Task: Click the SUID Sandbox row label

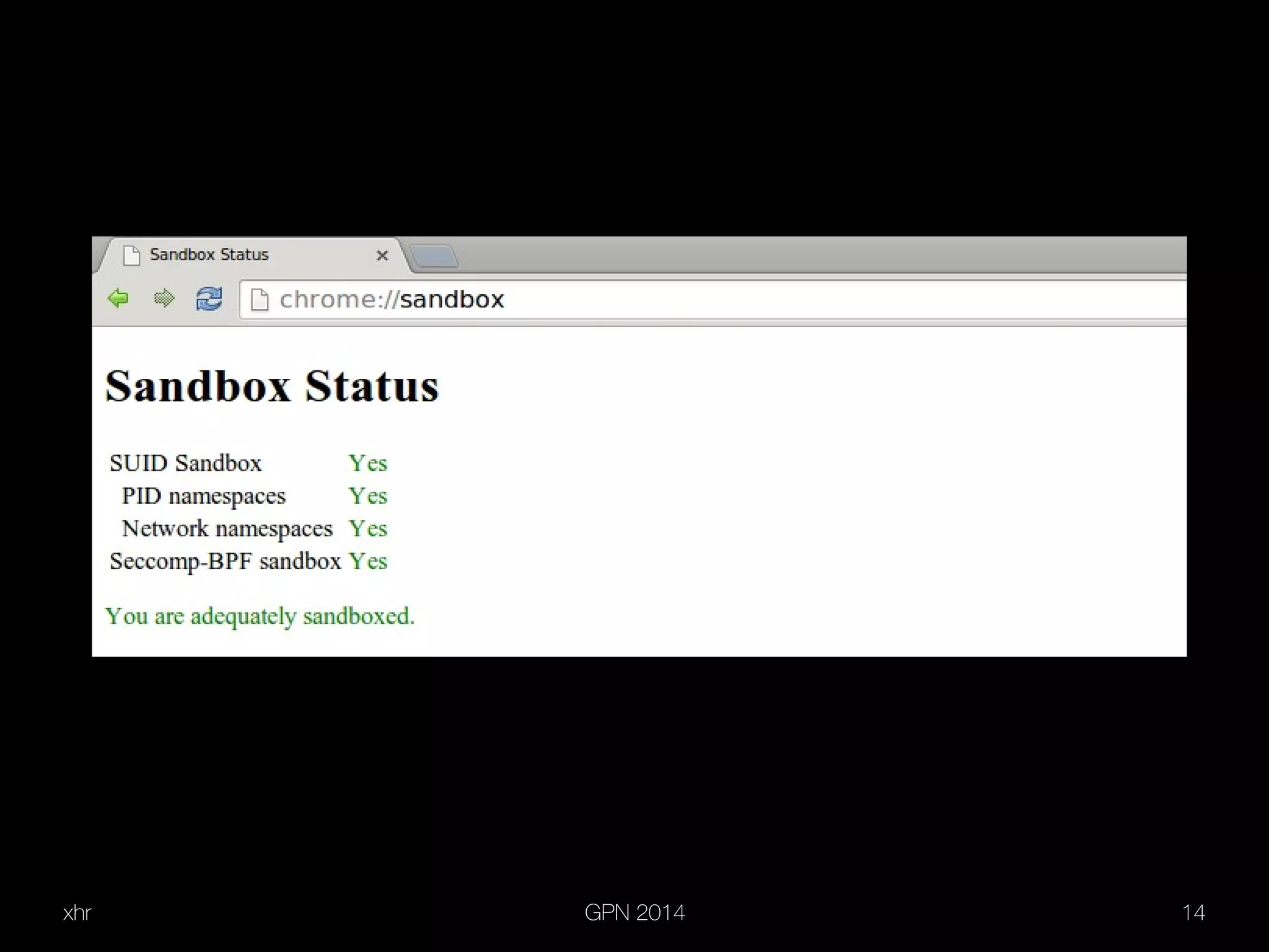Action: click(185, 463)
